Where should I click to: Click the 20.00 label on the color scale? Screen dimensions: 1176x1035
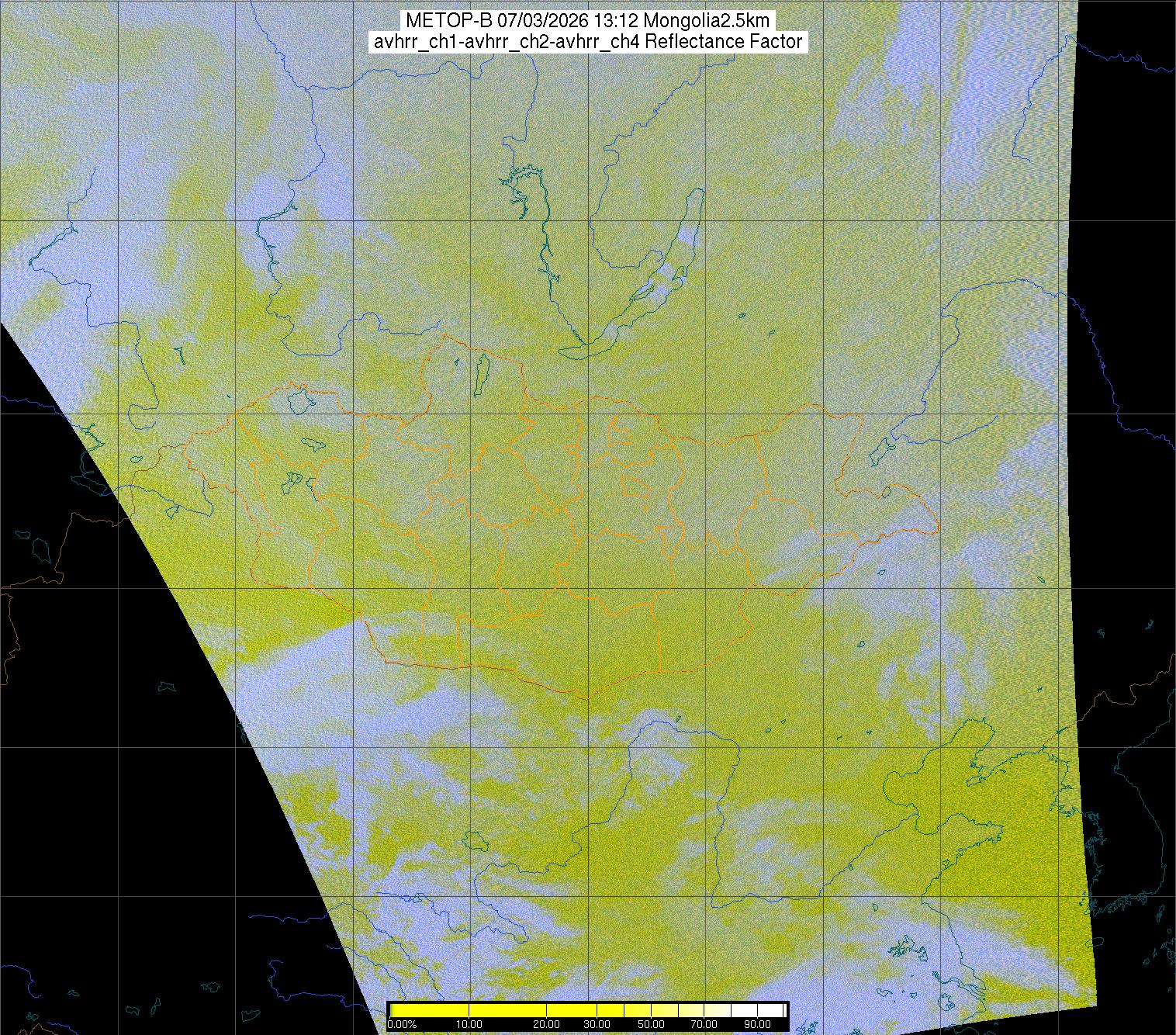coord(547,1024)
